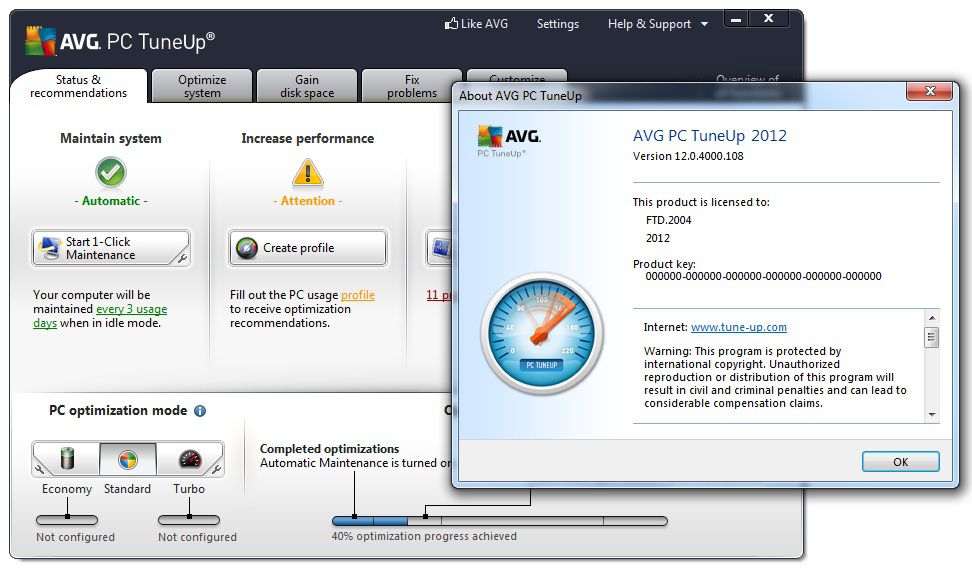
Task: Click the Economy Not configured slider
Action: click(67, 520)
